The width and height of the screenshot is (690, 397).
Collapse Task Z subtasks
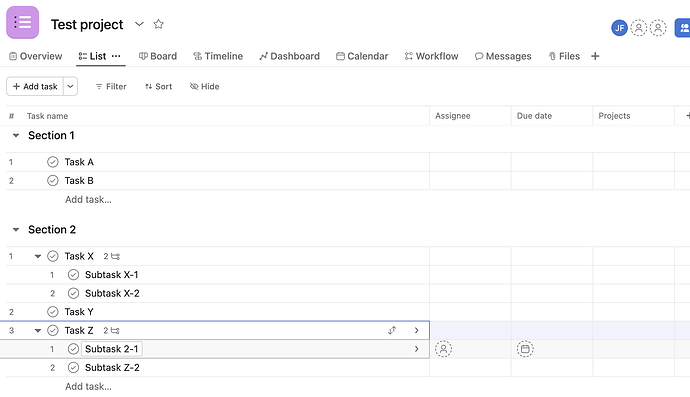[38, 331]
